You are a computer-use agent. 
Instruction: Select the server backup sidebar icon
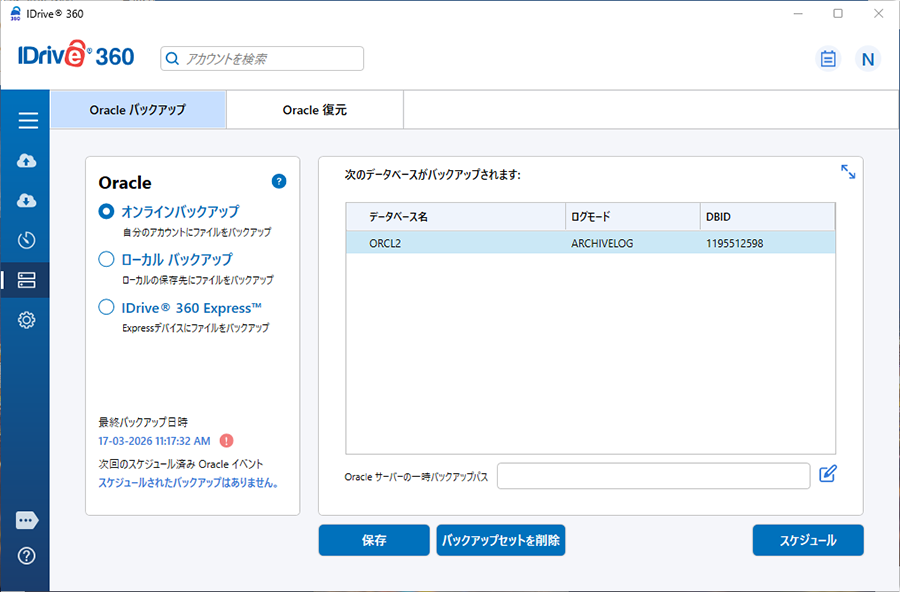click(x=28, y=280)
